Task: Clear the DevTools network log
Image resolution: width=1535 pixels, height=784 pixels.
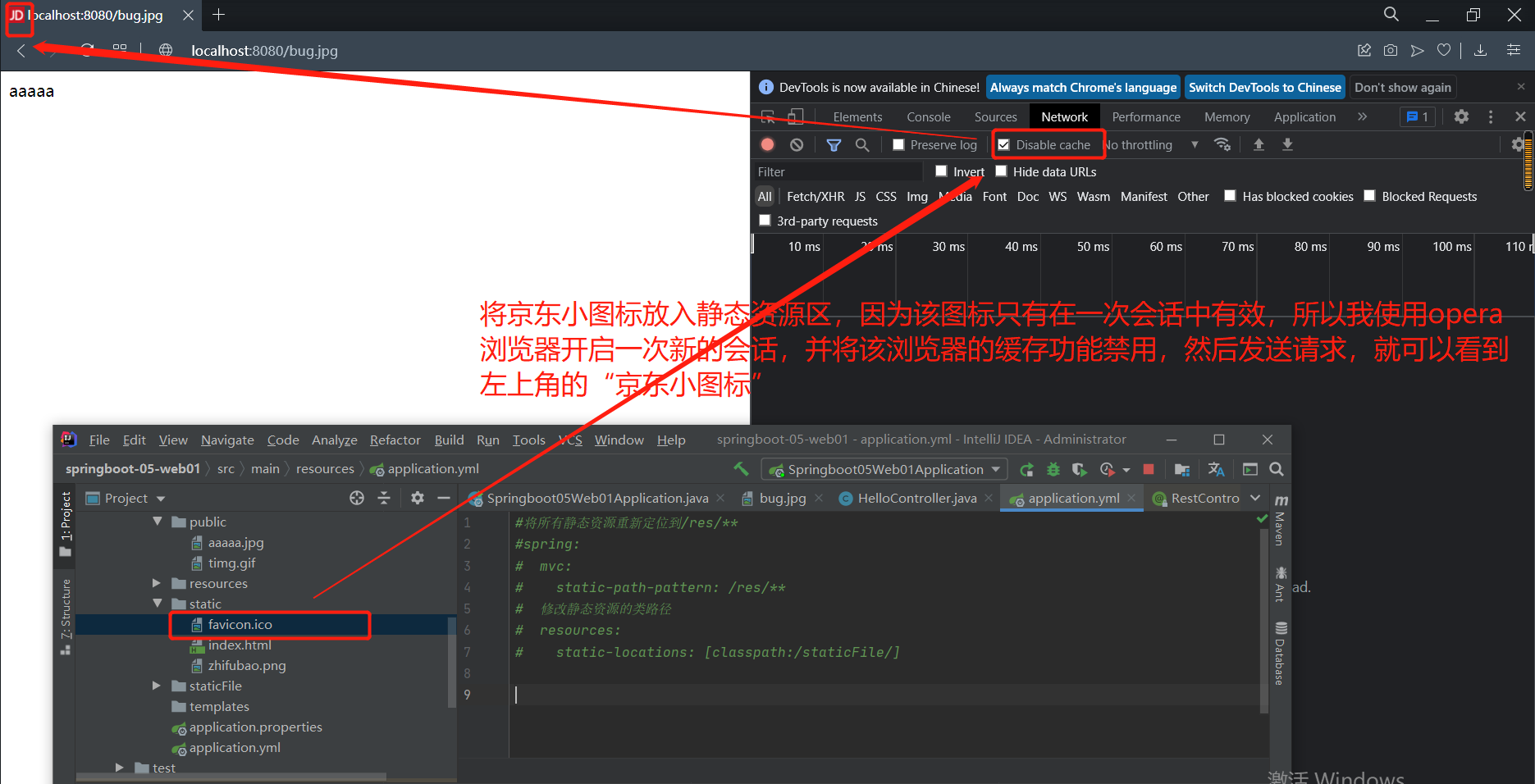Action: (797, 144)
